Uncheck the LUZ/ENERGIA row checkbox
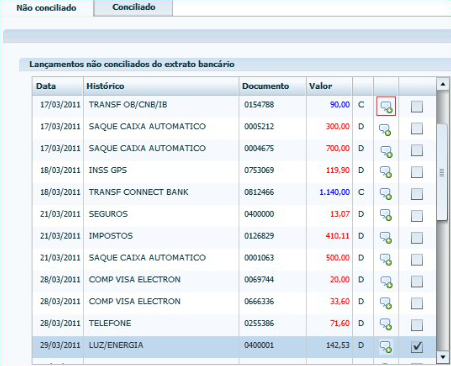Viewport: 451px width, 366px height. click(x=417, y=347)
